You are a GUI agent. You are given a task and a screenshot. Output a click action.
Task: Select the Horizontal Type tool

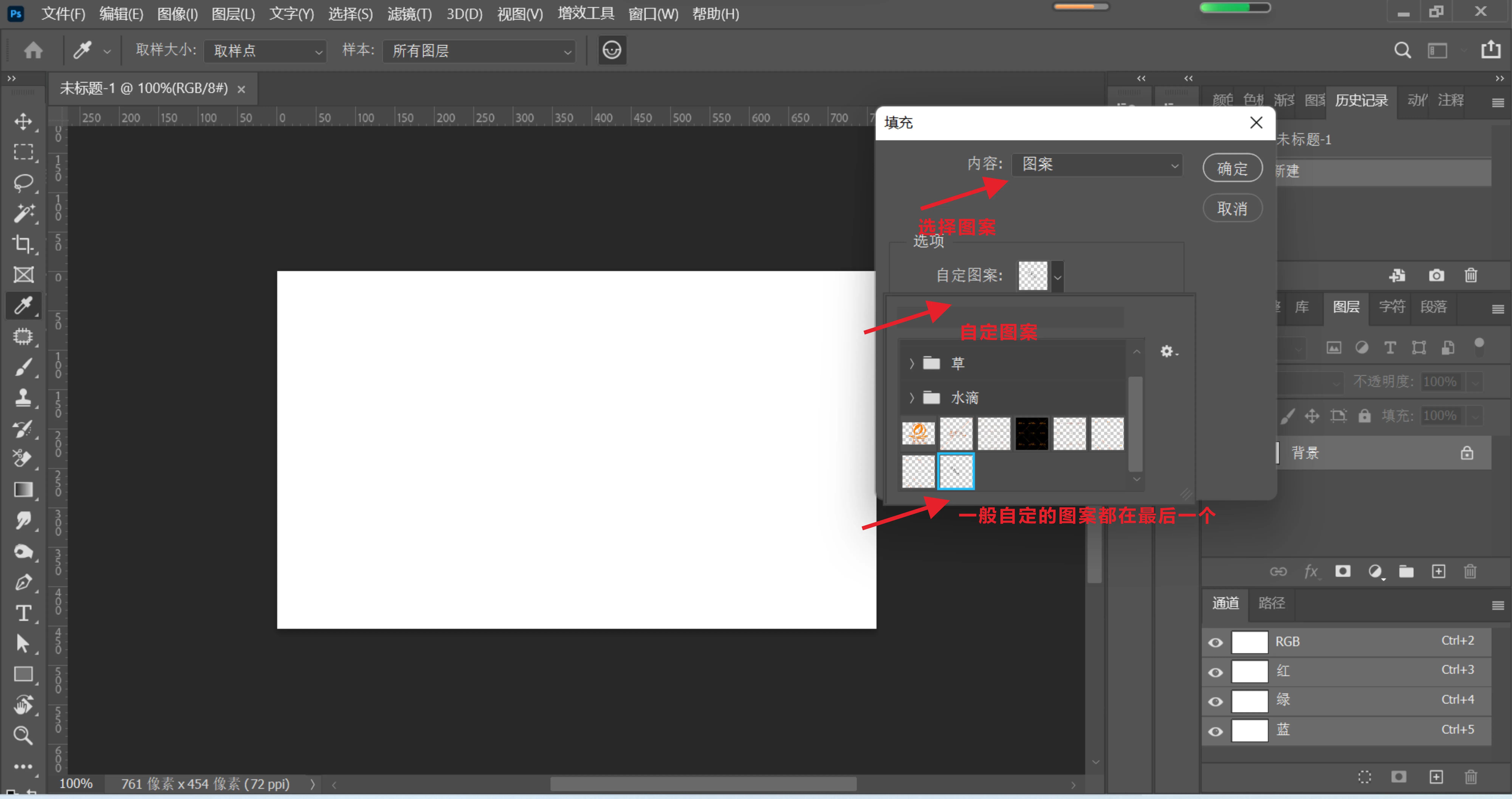(23, 613)
